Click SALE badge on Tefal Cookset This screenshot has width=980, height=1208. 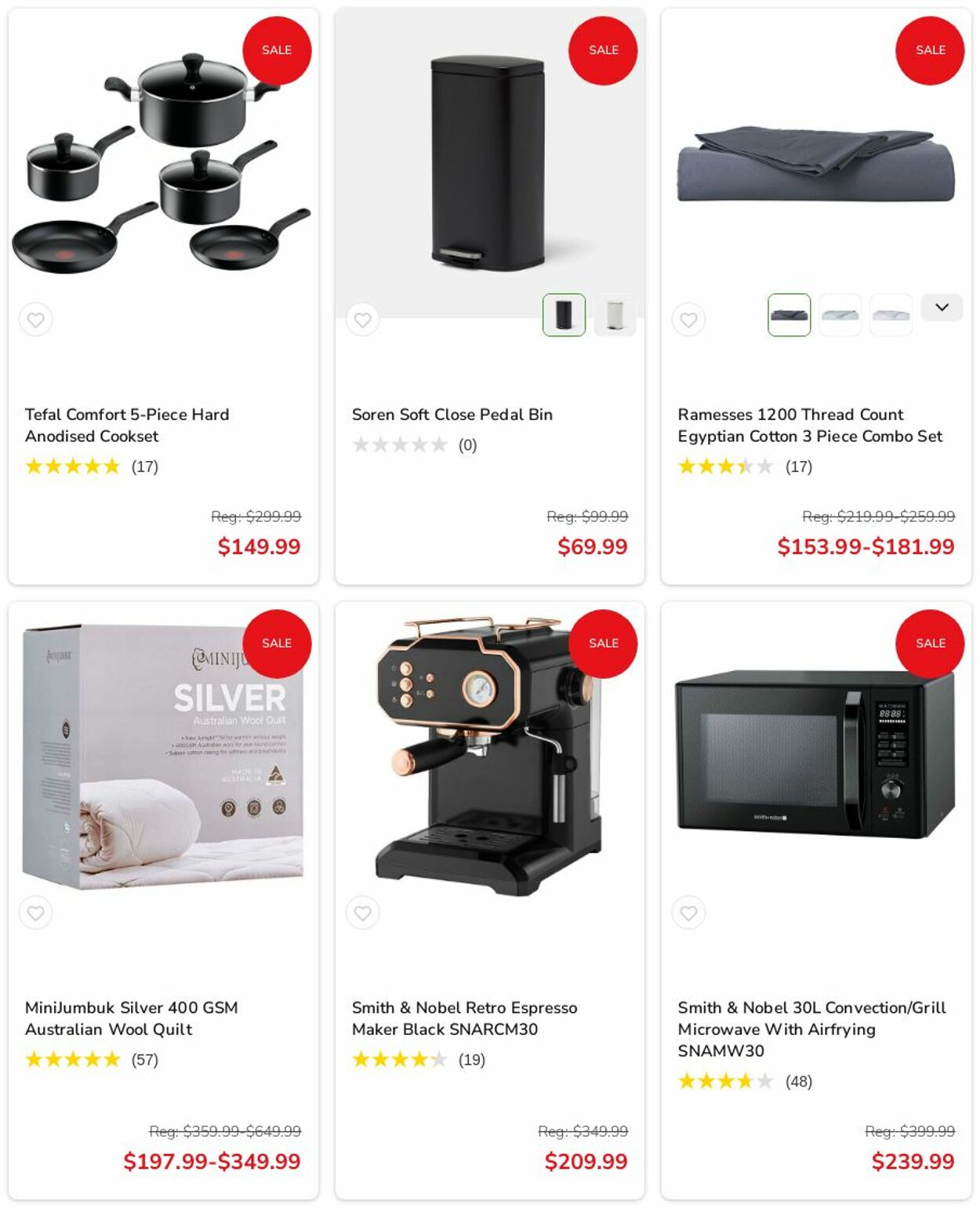click(x=277, y=50)
